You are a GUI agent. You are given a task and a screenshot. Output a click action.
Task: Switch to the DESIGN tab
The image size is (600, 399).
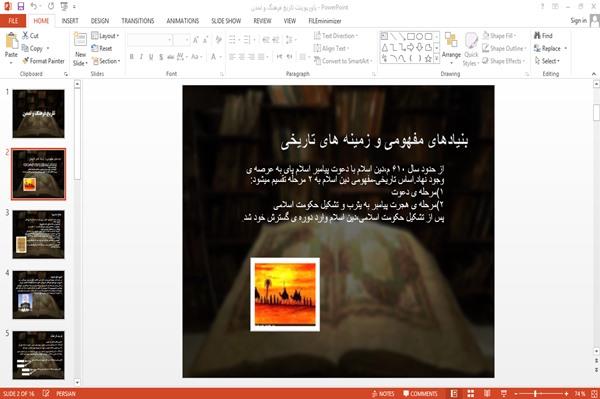pos(100,21)
